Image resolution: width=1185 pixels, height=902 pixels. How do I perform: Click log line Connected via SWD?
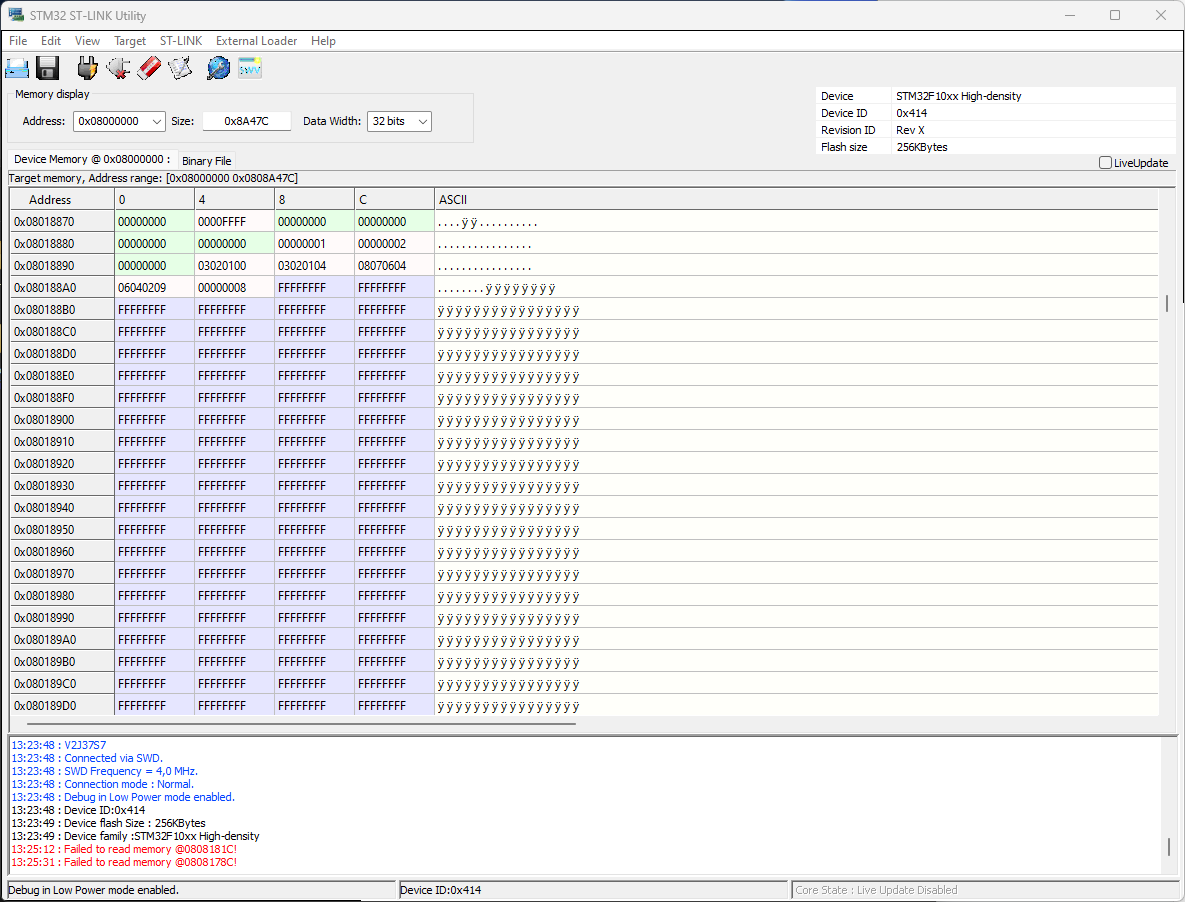(x=87, y=758)
